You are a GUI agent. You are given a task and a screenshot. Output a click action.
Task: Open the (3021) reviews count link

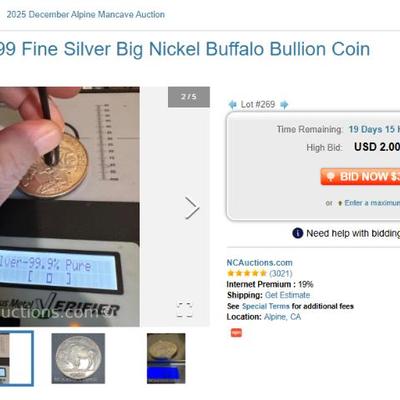pyautogui.click(x=281, y=273)
